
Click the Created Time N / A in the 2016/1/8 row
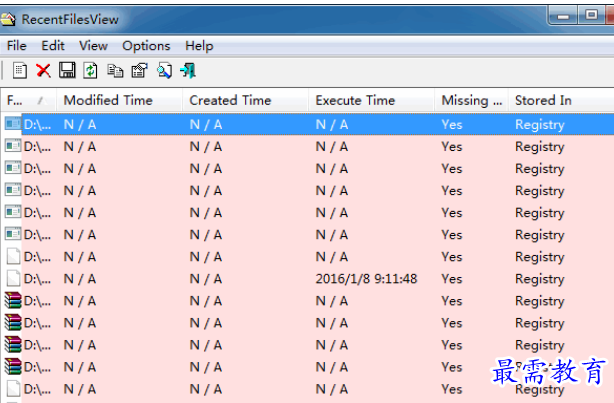(206, 279)
